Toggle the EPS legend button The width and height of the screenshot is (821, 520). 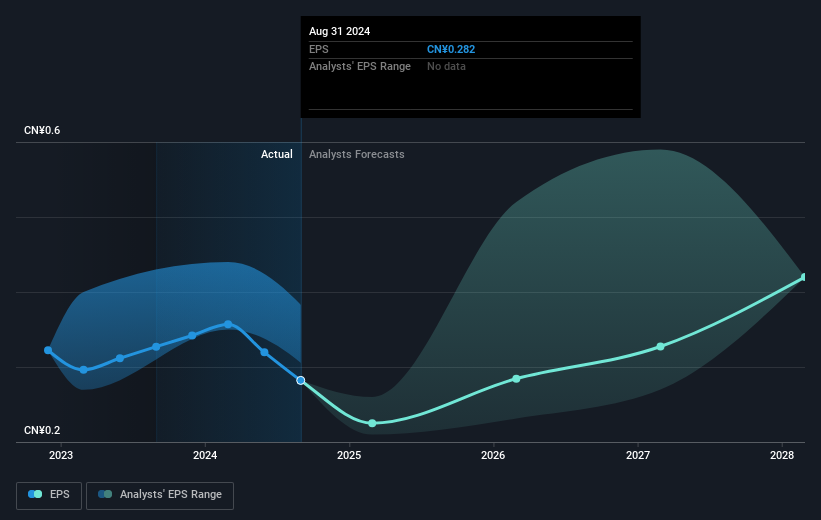pos(49,495)
